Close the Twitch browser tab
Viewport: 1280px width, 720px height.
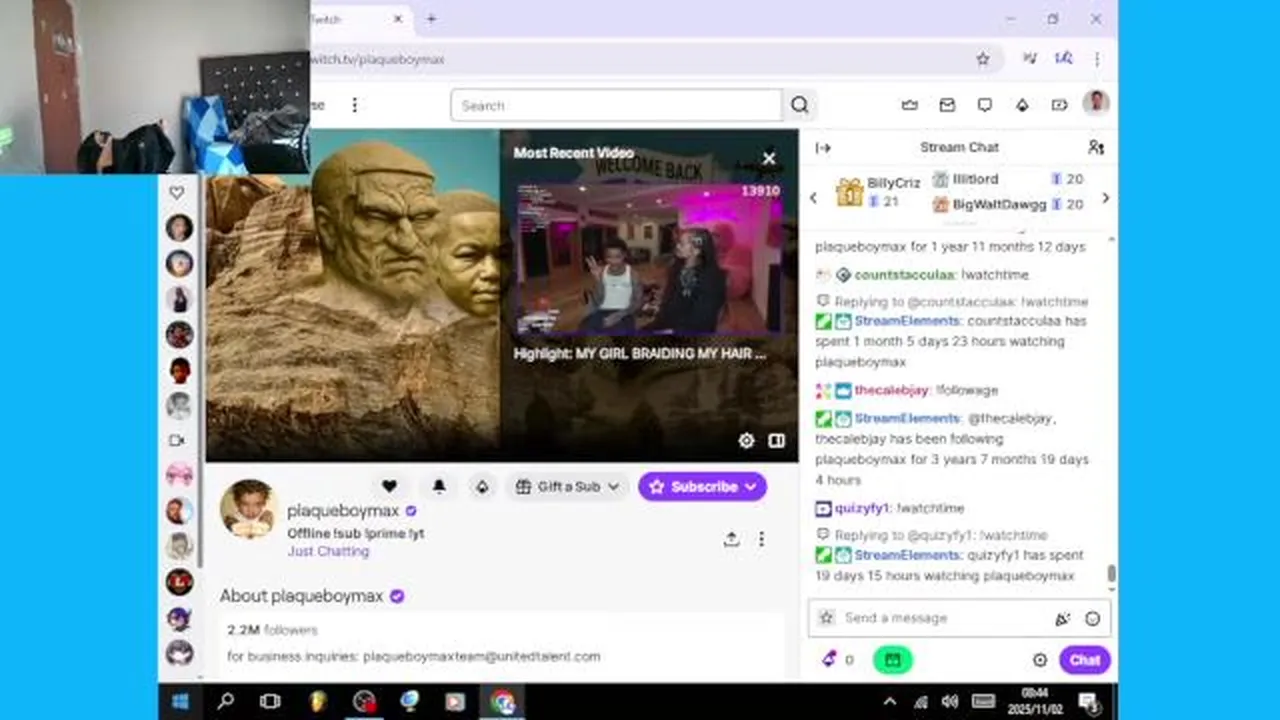(x=398, y=19)
